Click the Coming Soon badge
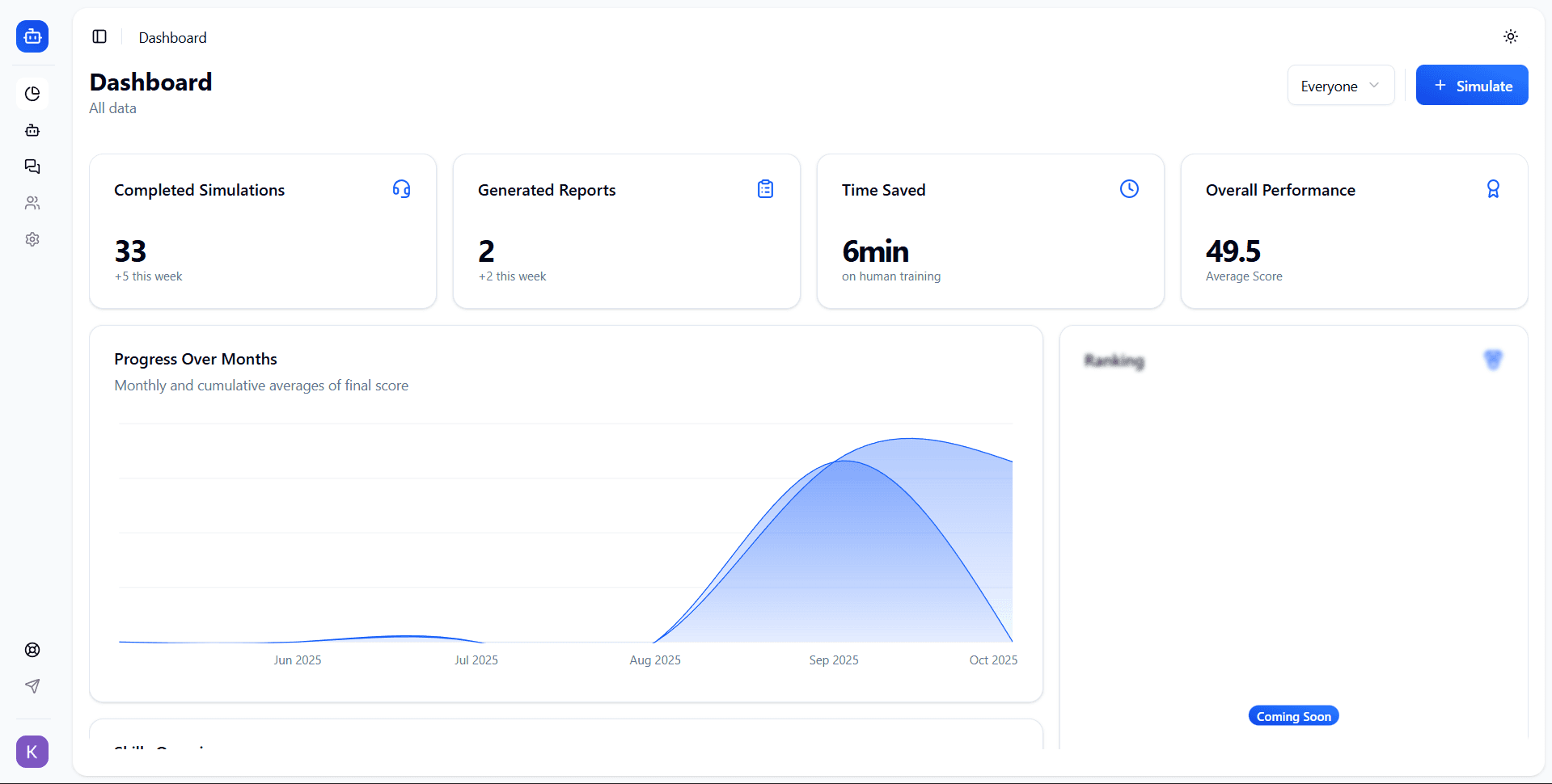 (x=1293, y=716)
